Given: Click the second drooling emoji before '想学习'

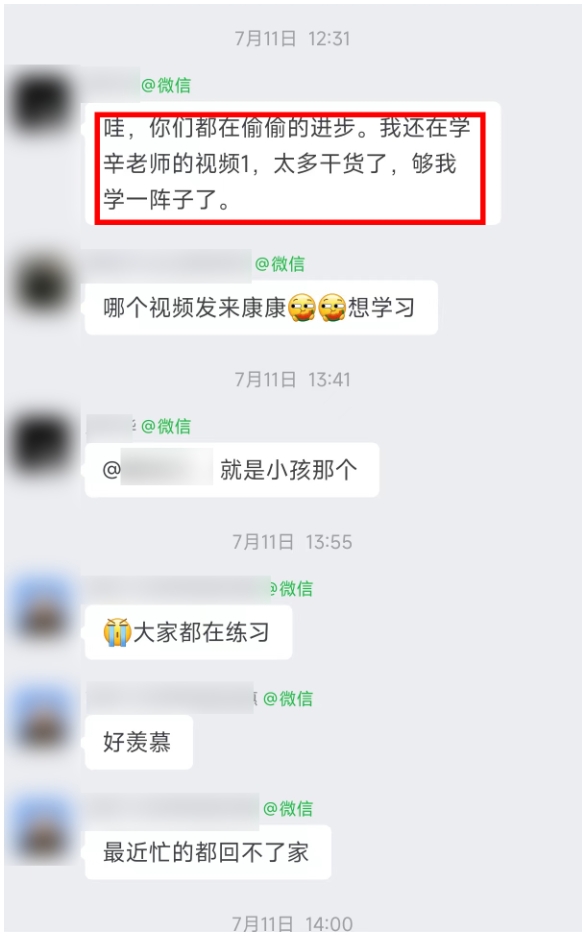Looking at the screenshot, I should click(332, 308).
